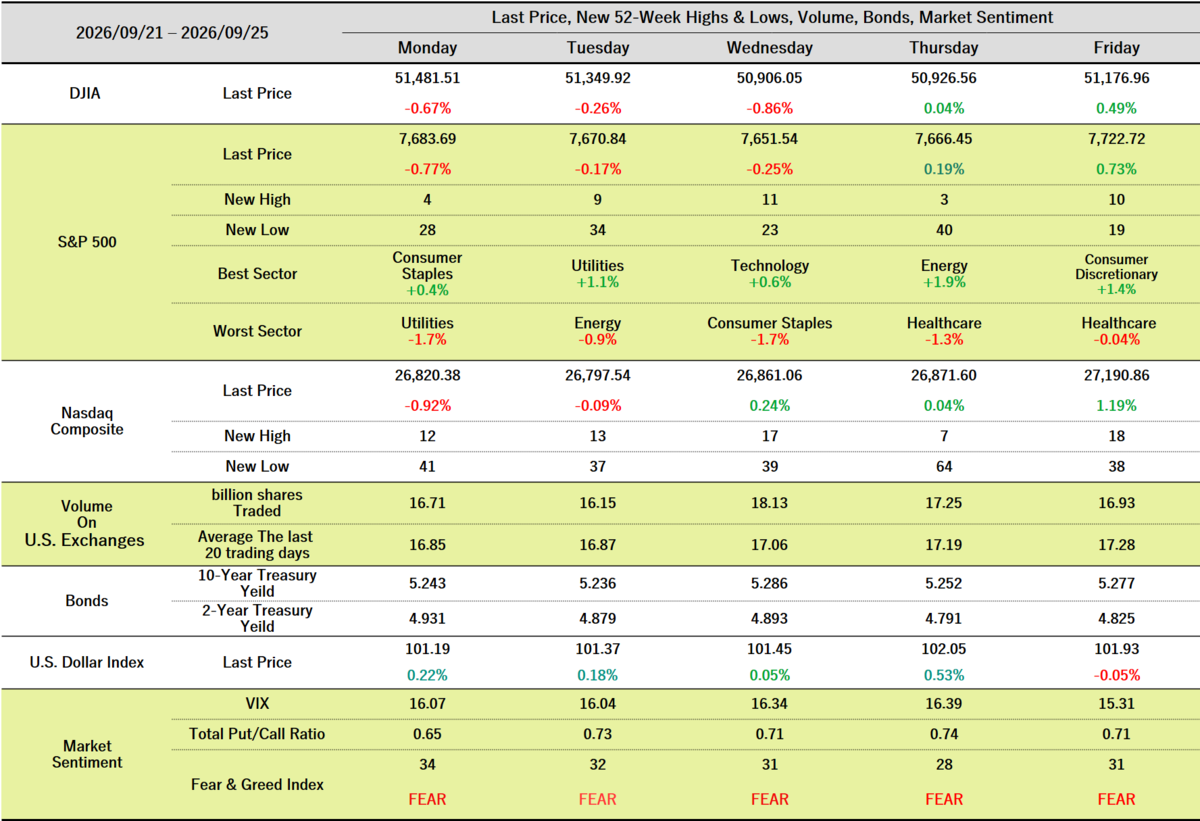This screenshot has width=1200, height=821.
Task: Select the DJIA Monday value 51,481.51
Action: click(x=427, y=77)
